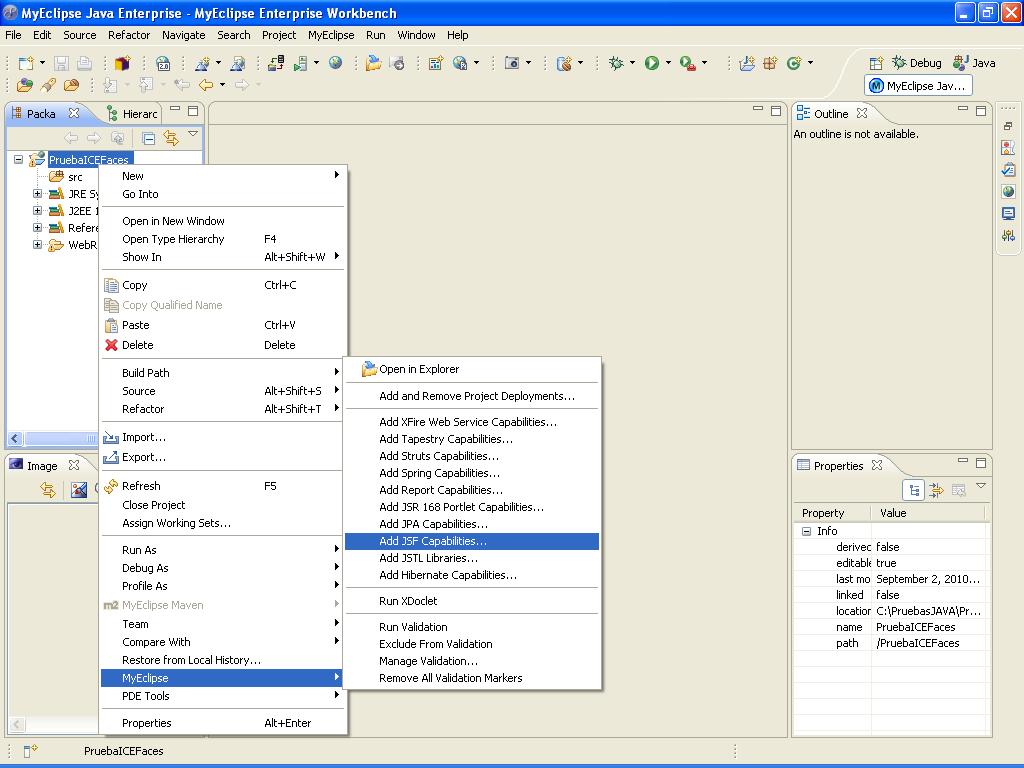The height and width of the screenshot is (768, 1024).
Task: Click the Print toolbar icon
Action: coord(84,63)
